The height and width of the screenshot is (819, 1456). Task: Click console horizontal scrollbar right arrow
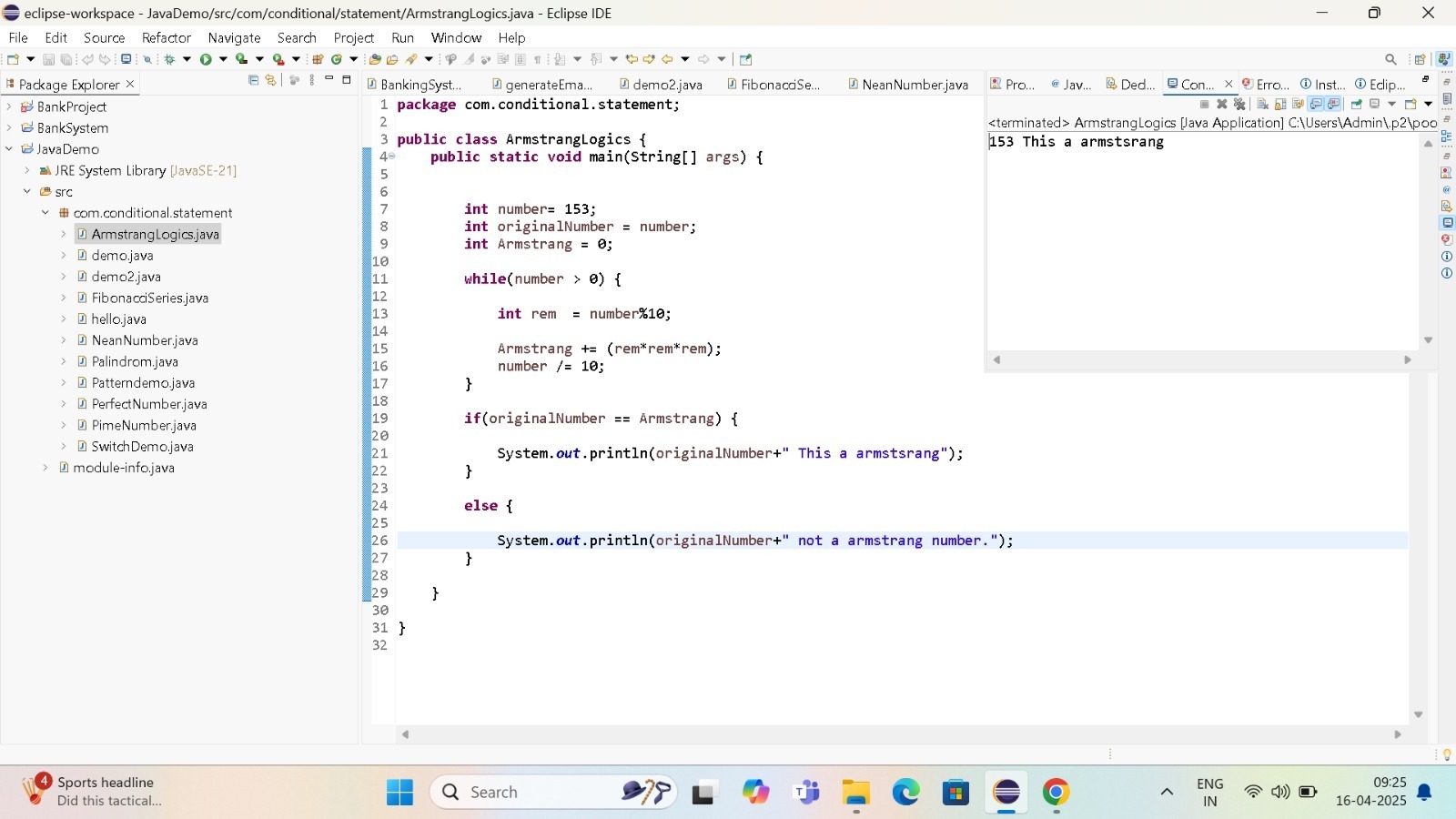1408,360
